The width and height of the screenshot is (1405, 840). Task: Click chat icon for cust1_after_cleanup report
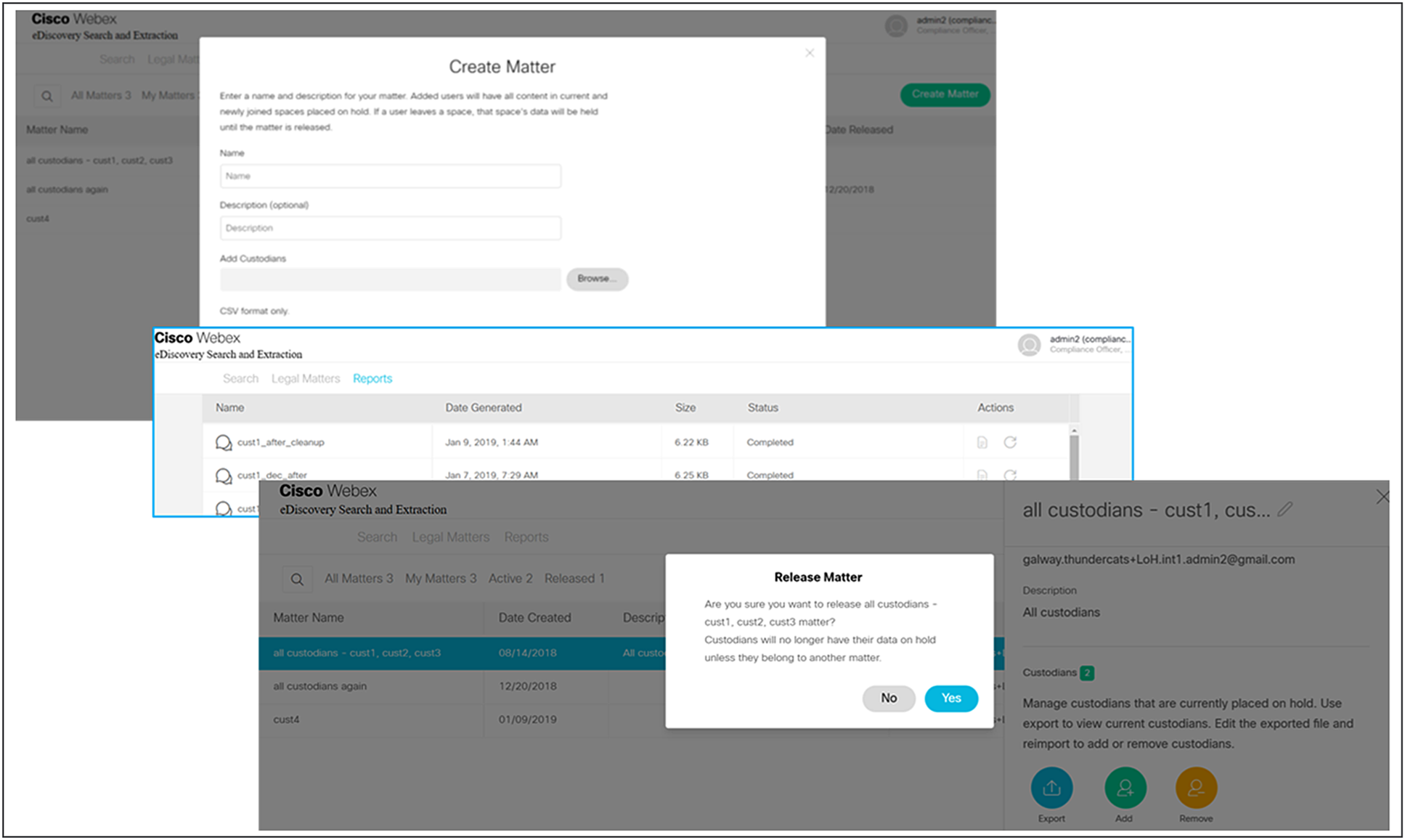224,442
